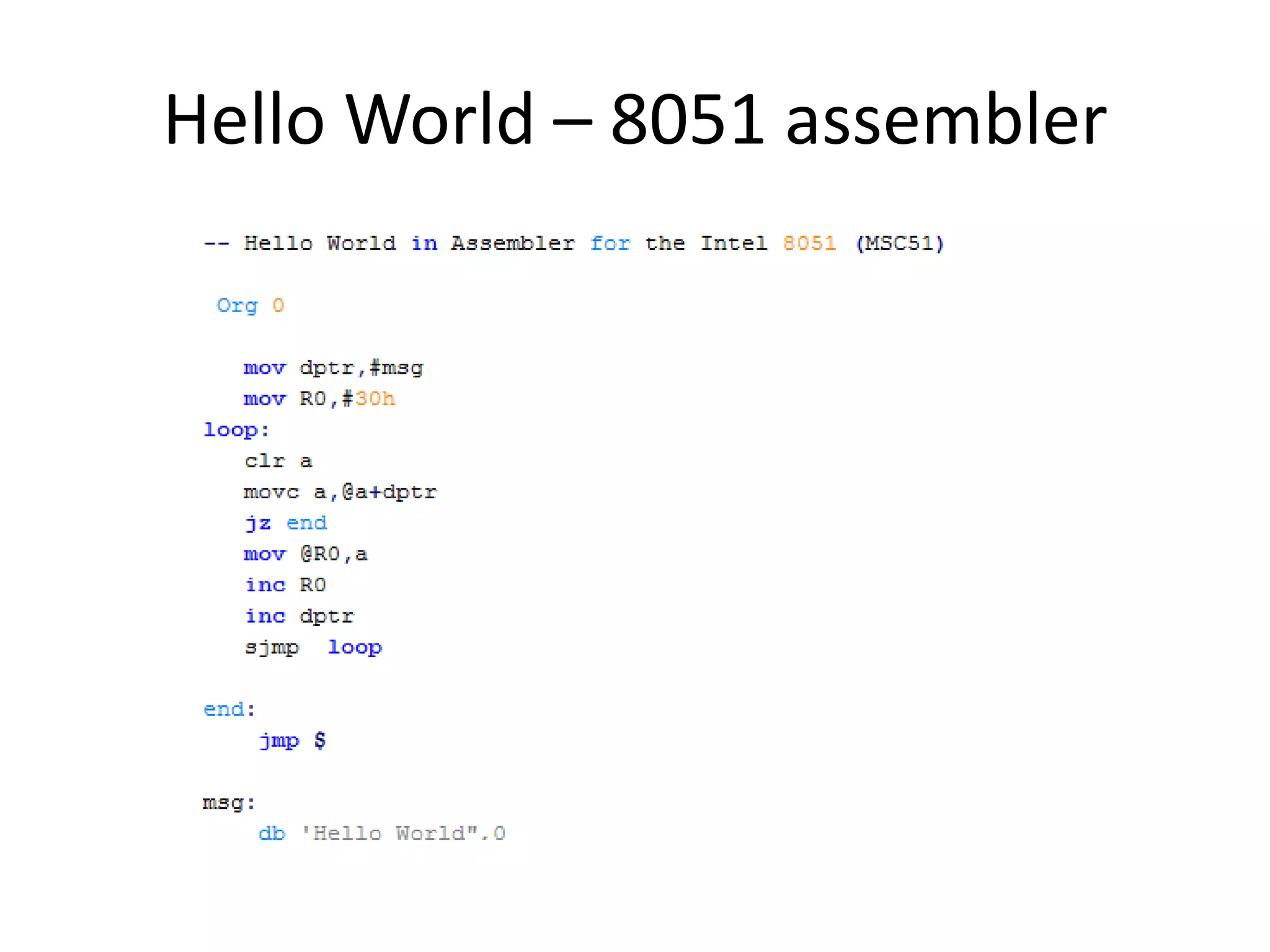This screenshot has width=1270, height=952.
Task: Click the 'movc a,@a+dptr' line
Action: tap(340, 492)
